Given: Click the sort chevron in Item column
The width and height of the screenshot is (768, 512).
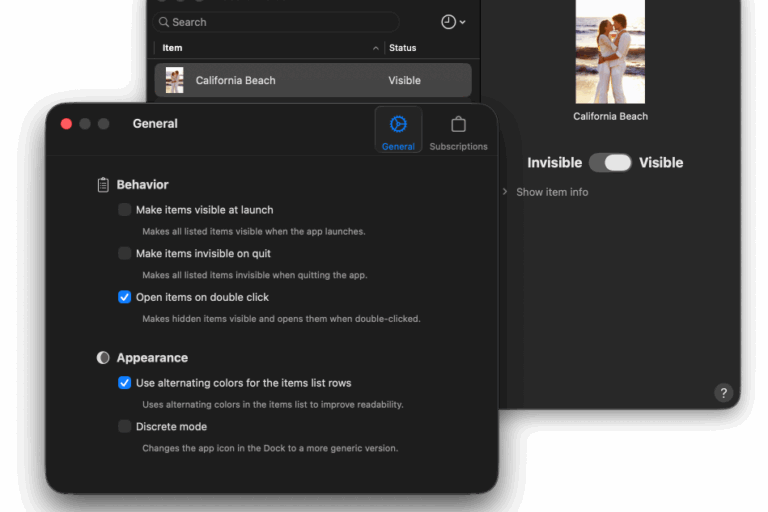Looking at the screenshot, I should click(376, 48).
